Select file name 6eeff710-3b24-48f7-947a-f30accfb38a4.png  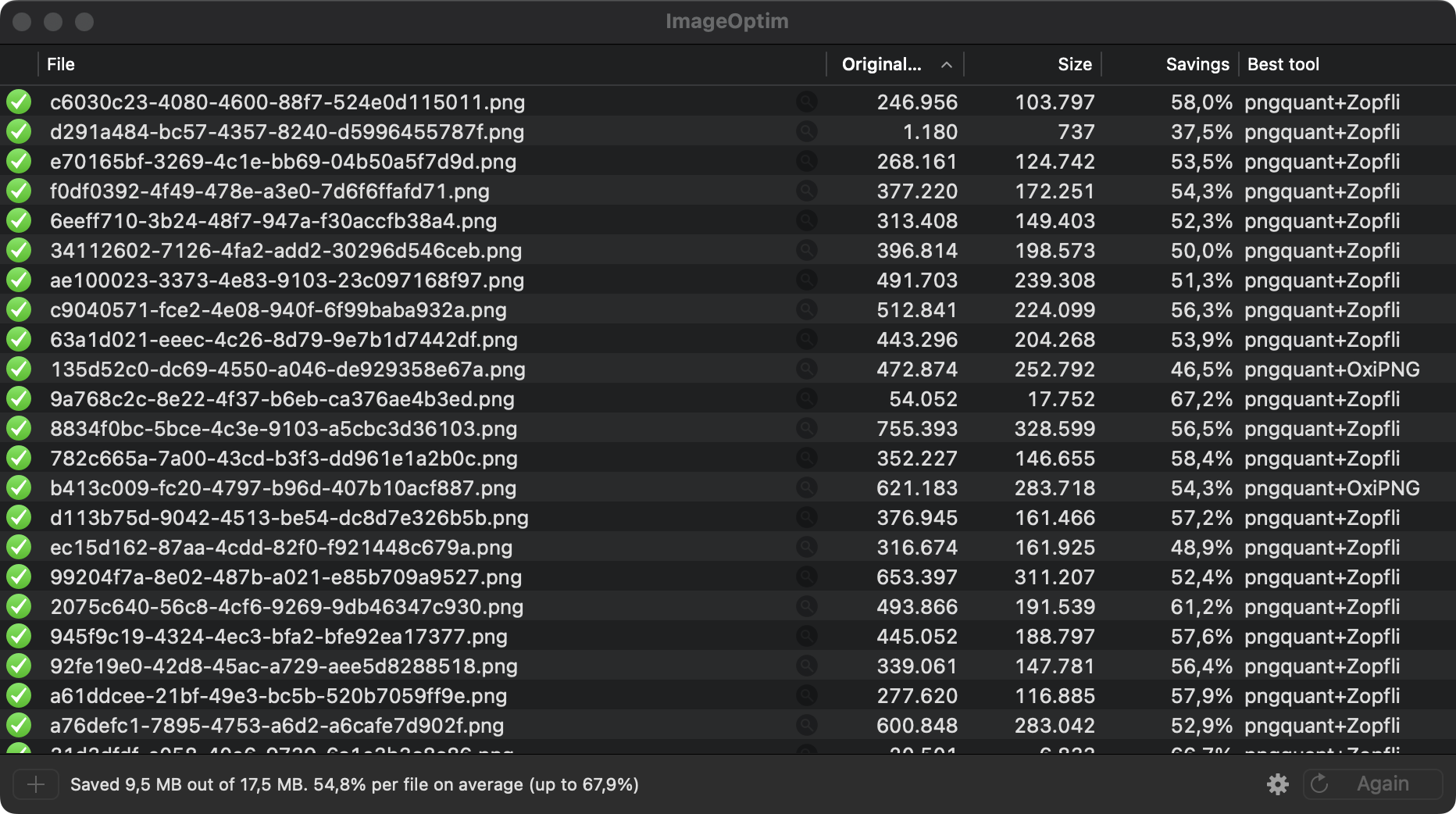coord(273,221)
